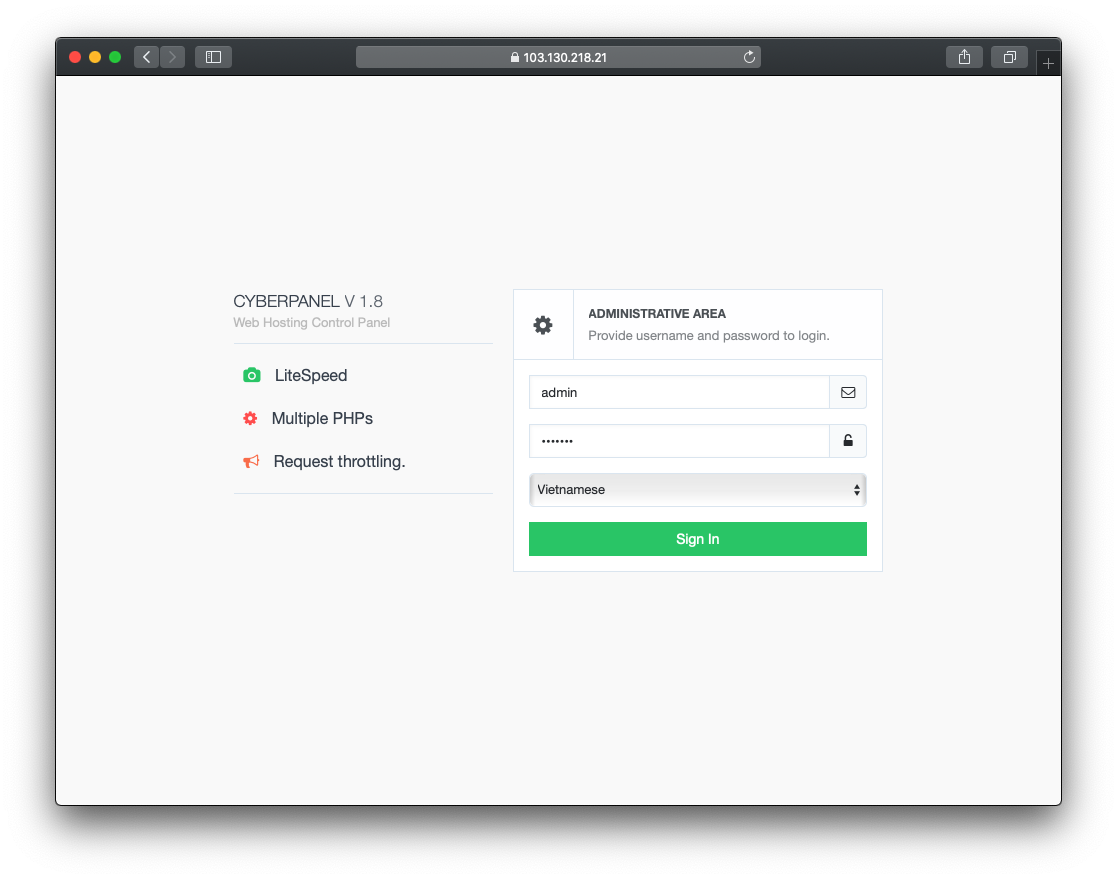Click the green LiteSpeed camera icon
This screenshot has width=1117, height=879.
click(251, 375)
